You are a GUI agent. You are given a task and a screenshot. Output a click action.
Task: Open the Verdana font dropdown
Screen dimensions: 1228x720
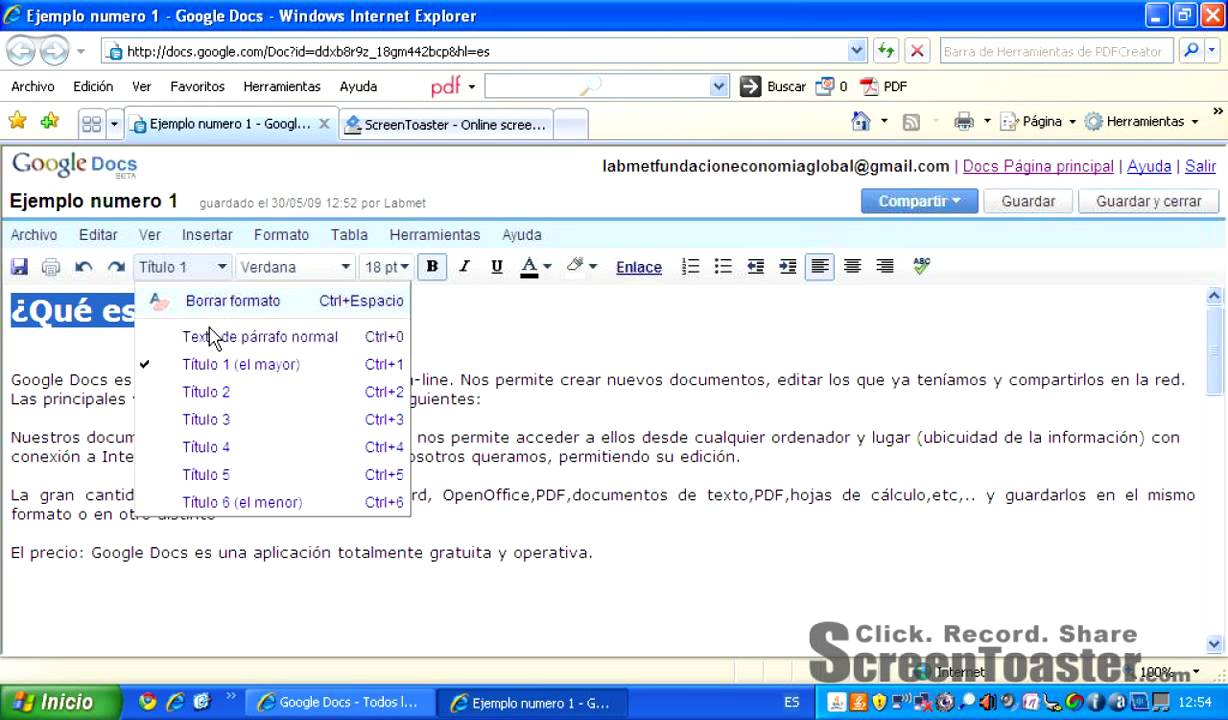295,267
